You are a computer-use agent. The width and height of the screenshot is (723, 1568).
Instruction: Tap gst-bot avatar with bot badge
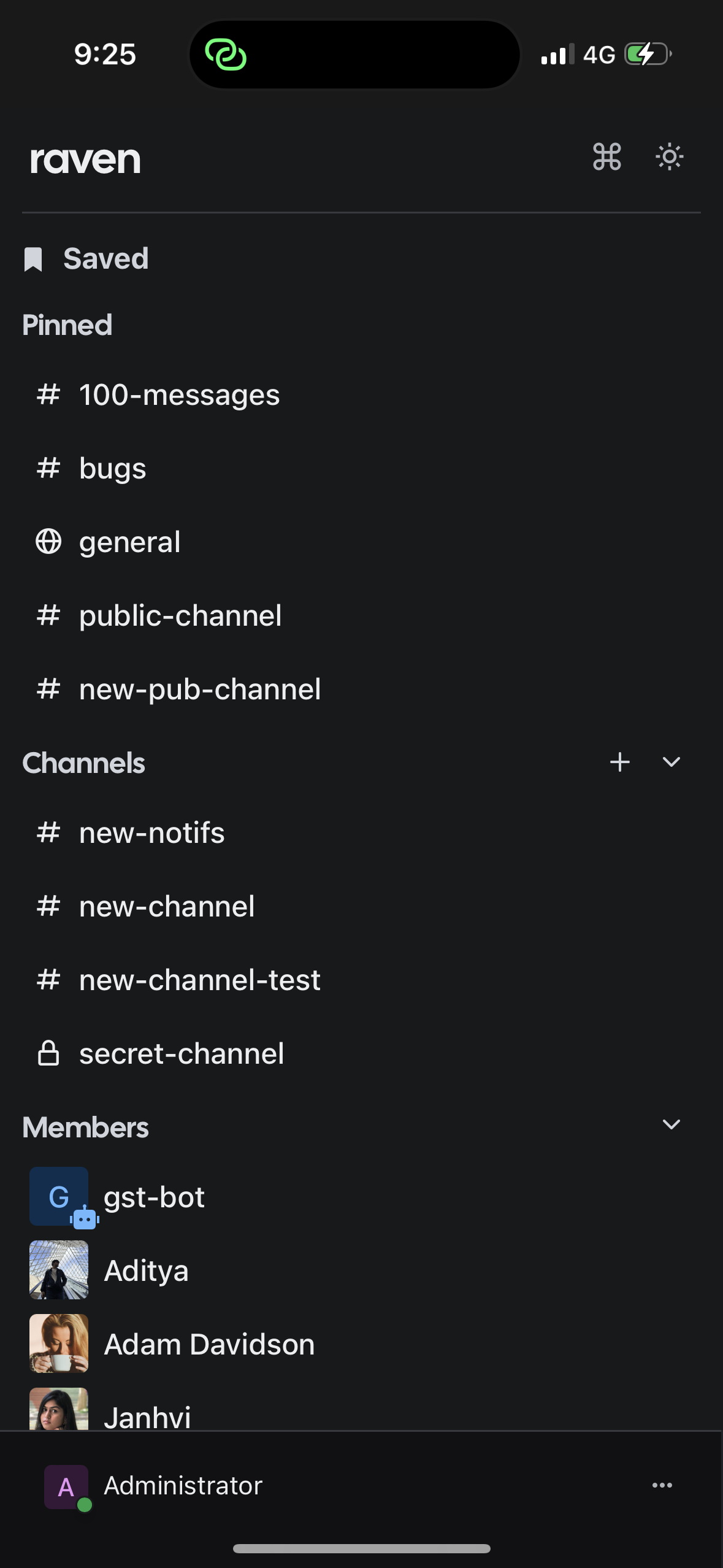tap(59, 1196)
